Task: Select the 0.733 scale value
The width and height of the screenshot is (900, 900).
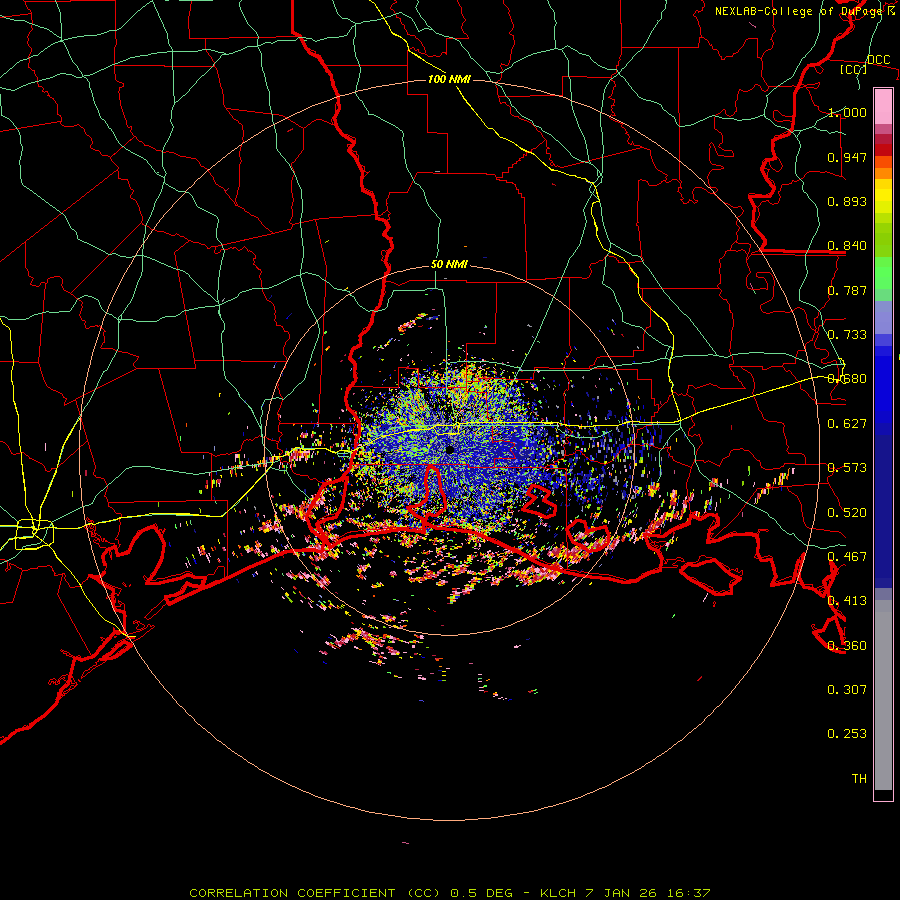Action: click(847, 335)
